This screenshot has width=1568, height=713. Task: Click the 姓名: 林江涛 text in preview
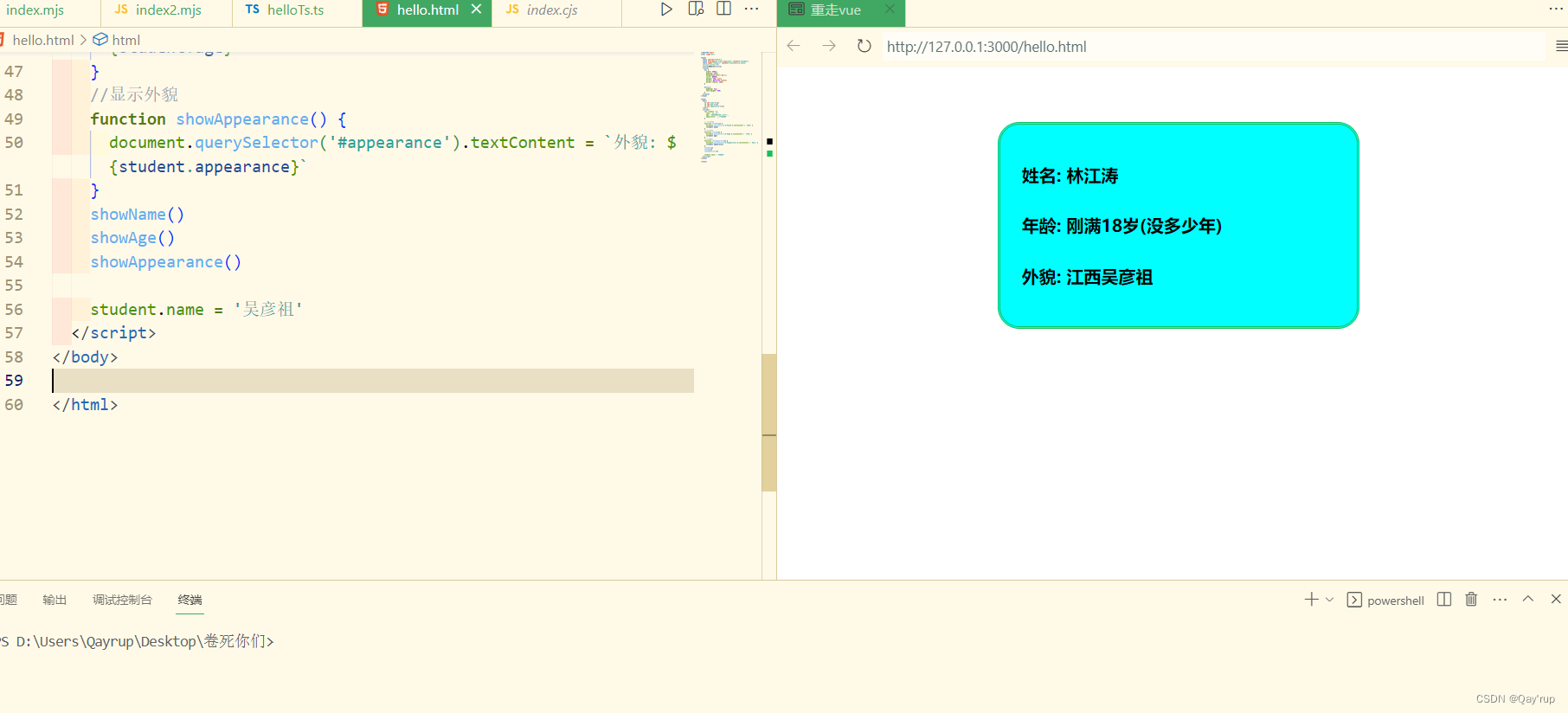pos(1070,177)
